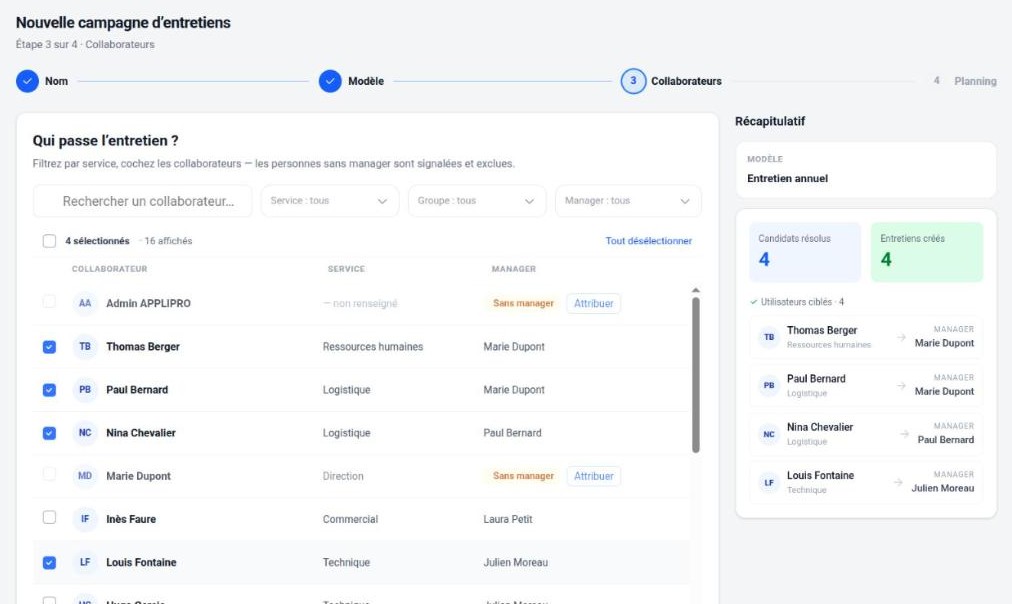Click the collaborator list vertical scrollbar
The image size is (1012, 604).
point(696,375)
